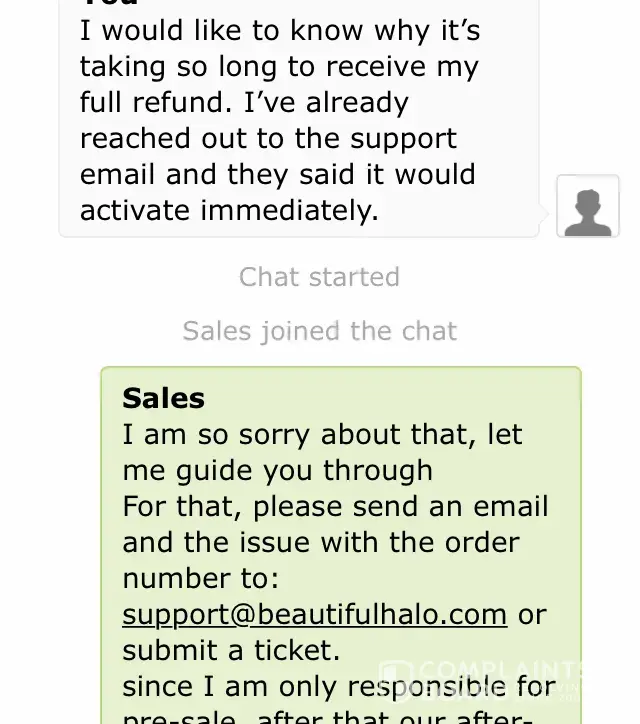
Task: Click "full refund" in your message
Action: 145,103
